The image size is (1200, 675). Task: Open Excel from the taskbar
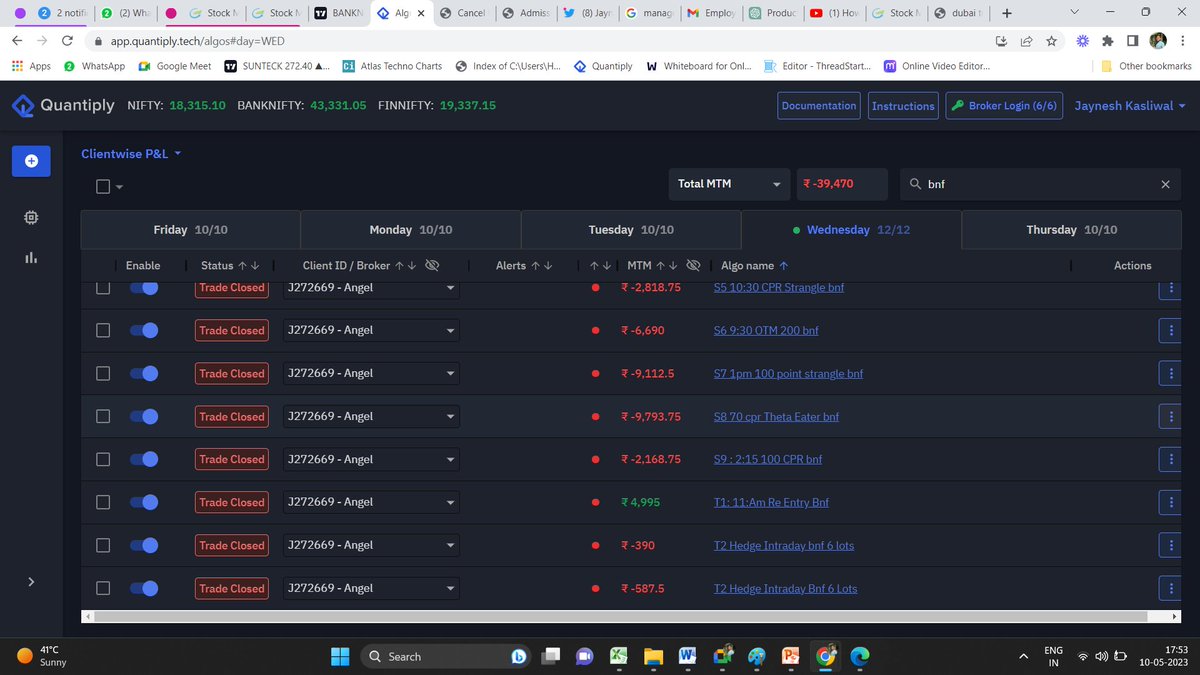click(619, 656)
